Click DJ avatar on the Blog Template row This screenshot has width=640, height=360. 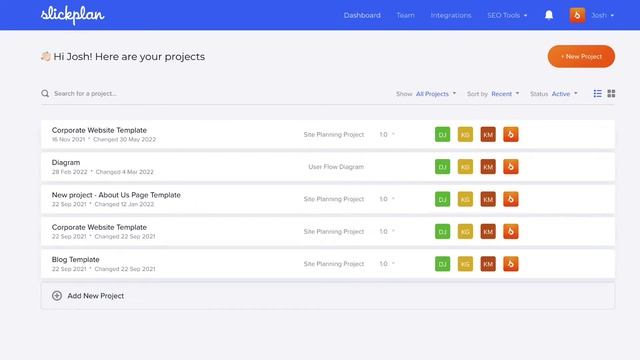[442, 264]
